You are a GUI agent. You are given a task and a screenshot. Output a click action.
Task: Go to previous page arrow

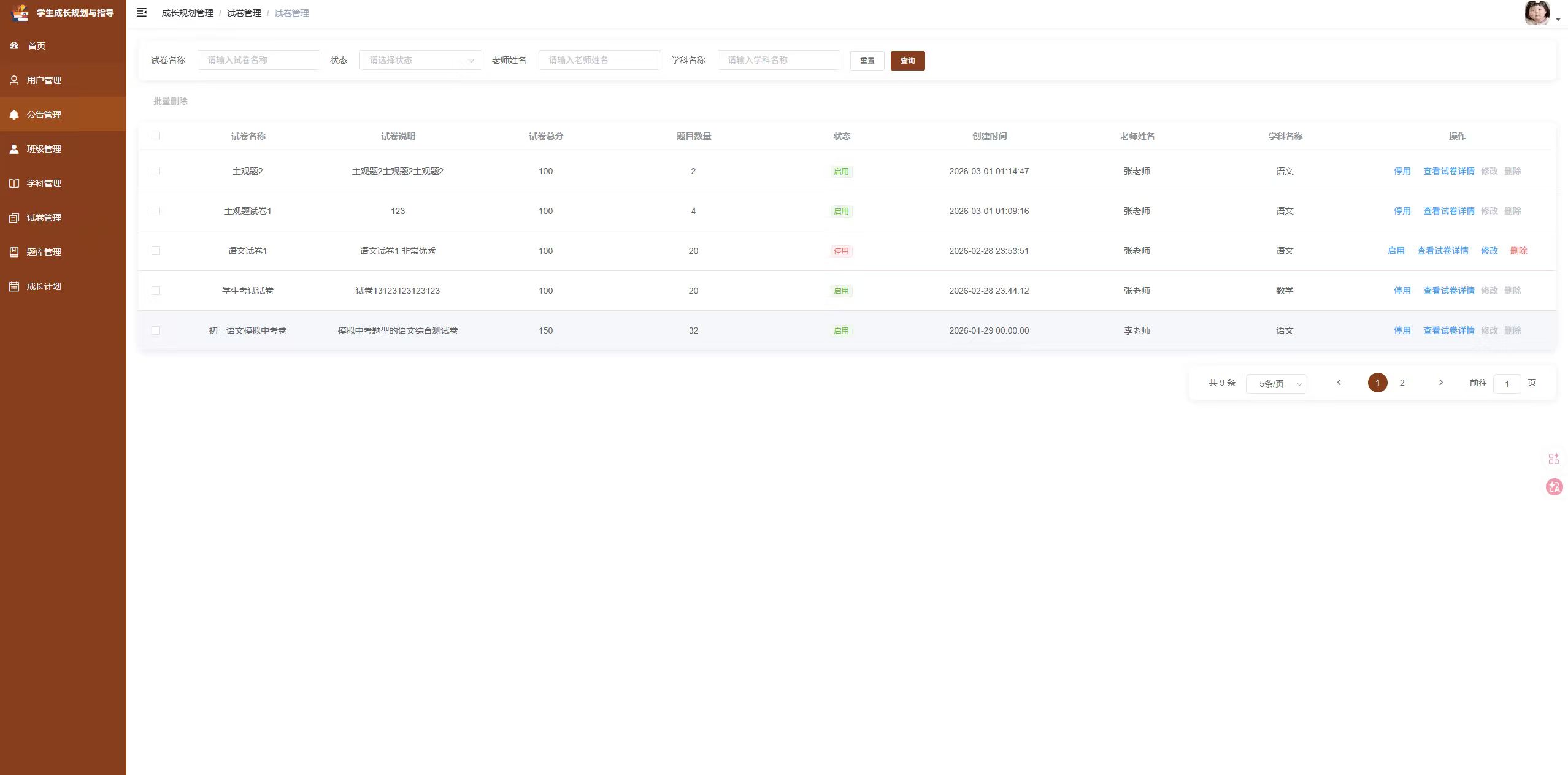point(1339,383)
